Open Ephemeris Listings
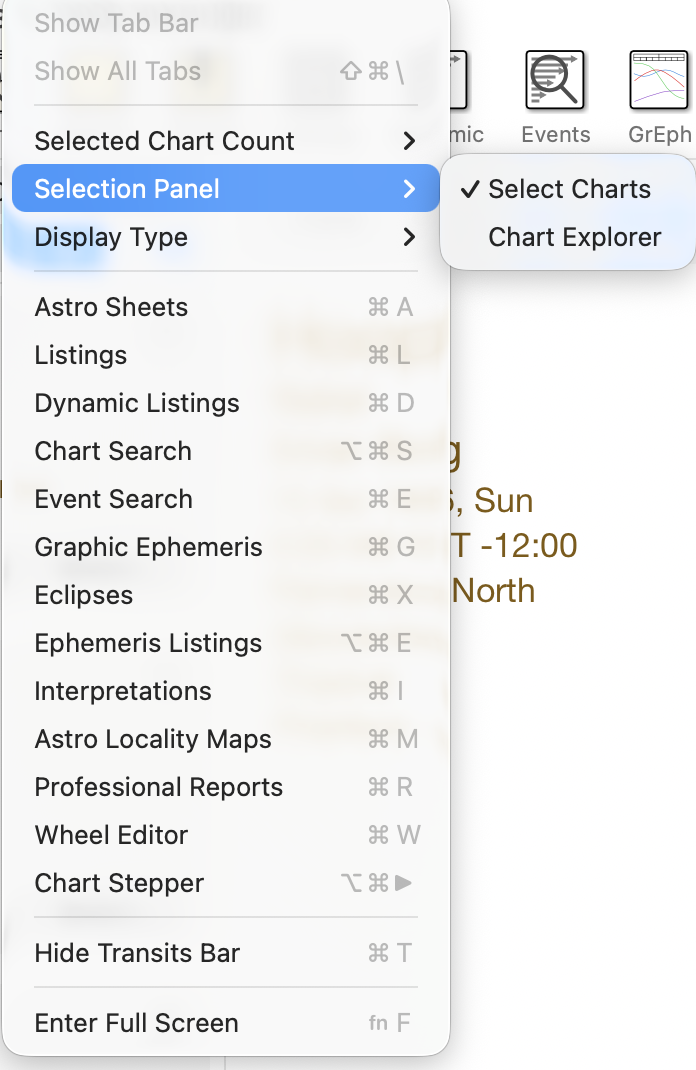The width and height of the screenshot is (696, 1070). (x=148, y=643)
